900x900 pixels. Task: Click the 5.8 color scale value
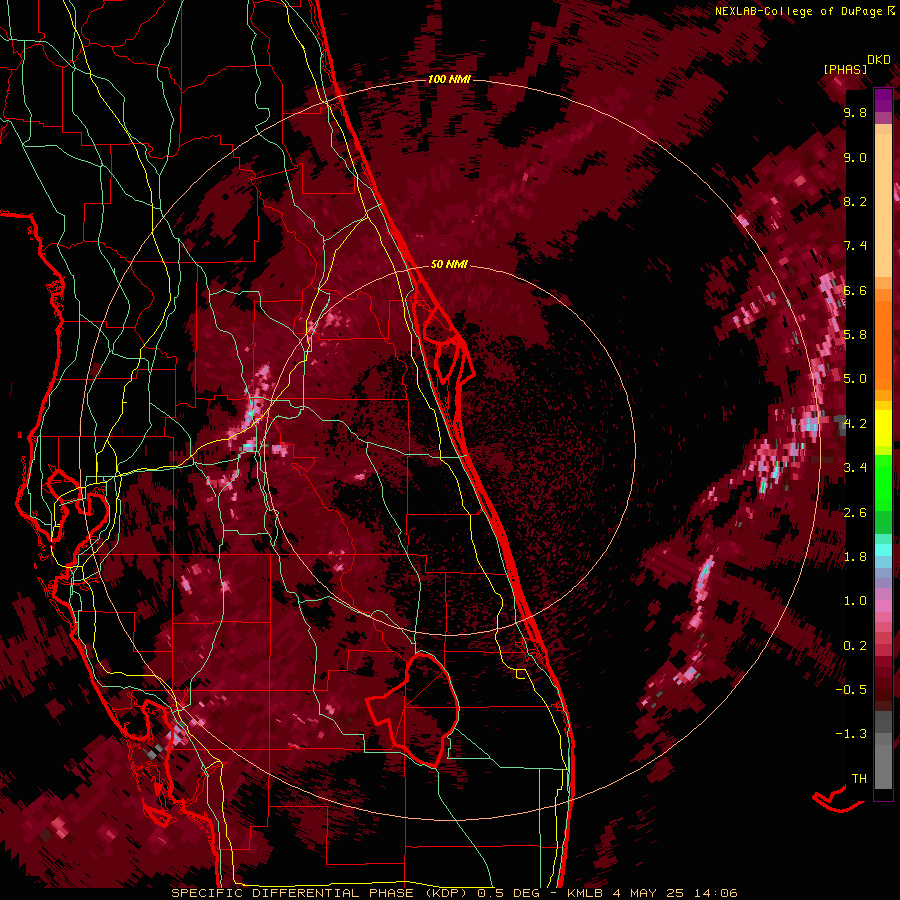click(855, 334)
